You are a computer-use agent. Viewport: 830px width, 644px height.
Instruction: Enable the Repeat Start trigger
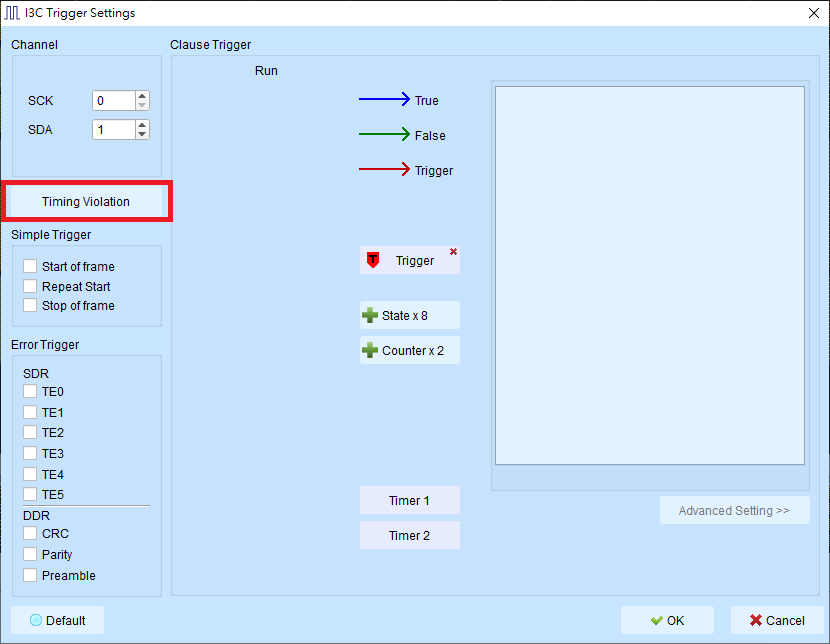pyautogui.click(x=30, y=286)
